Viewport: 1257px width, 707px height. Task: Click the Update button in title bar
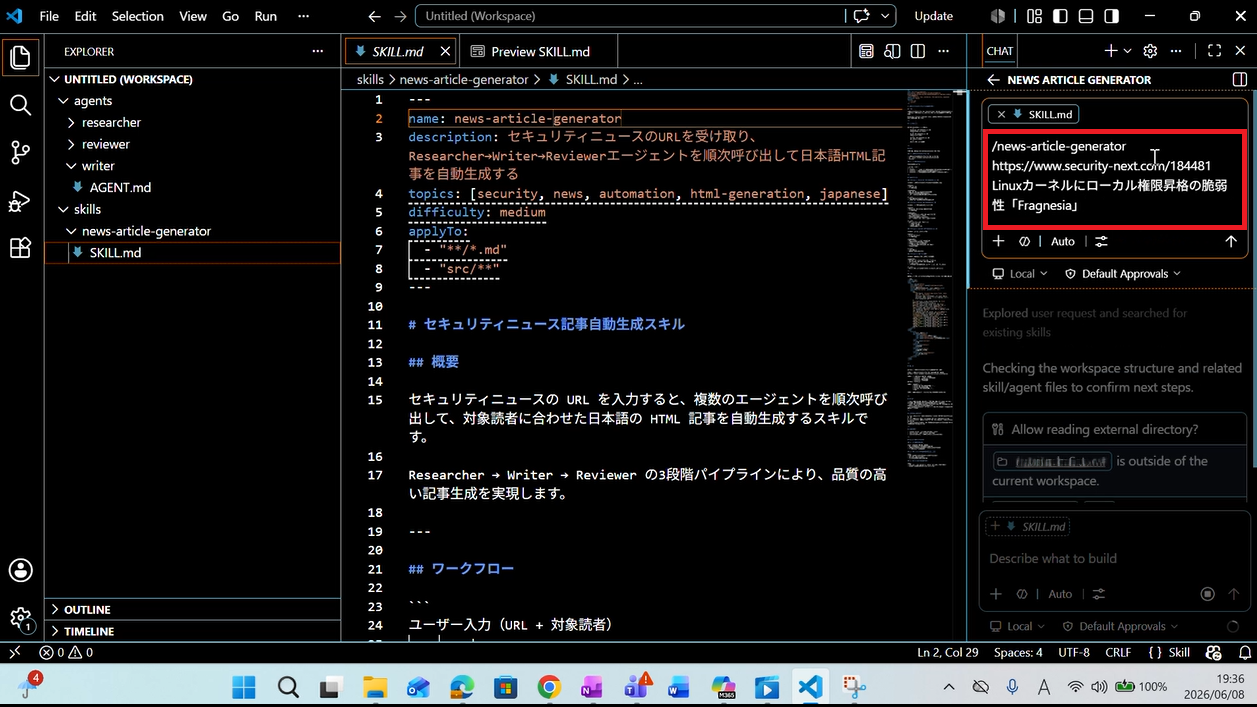934,16
